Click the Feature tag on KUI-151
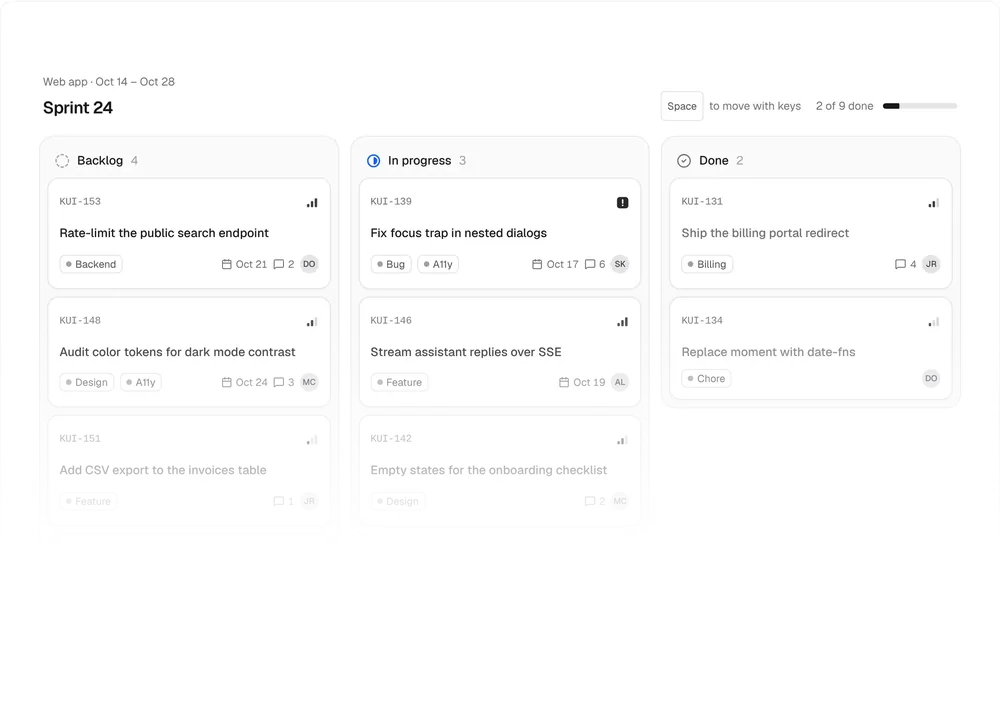 pos(89,501)
